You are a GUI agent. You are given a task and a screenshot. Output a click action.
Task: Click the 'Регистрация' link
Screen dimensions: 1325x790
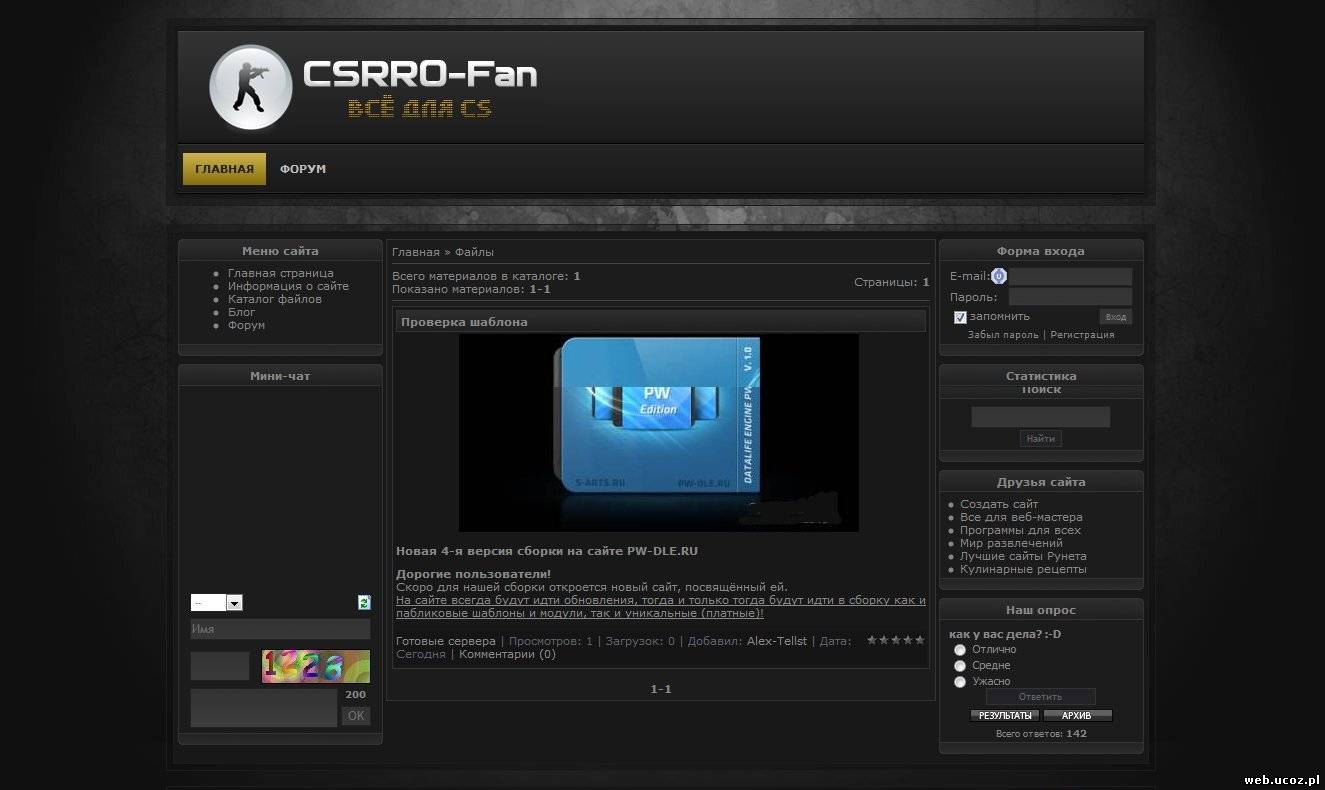[1082, 335]
